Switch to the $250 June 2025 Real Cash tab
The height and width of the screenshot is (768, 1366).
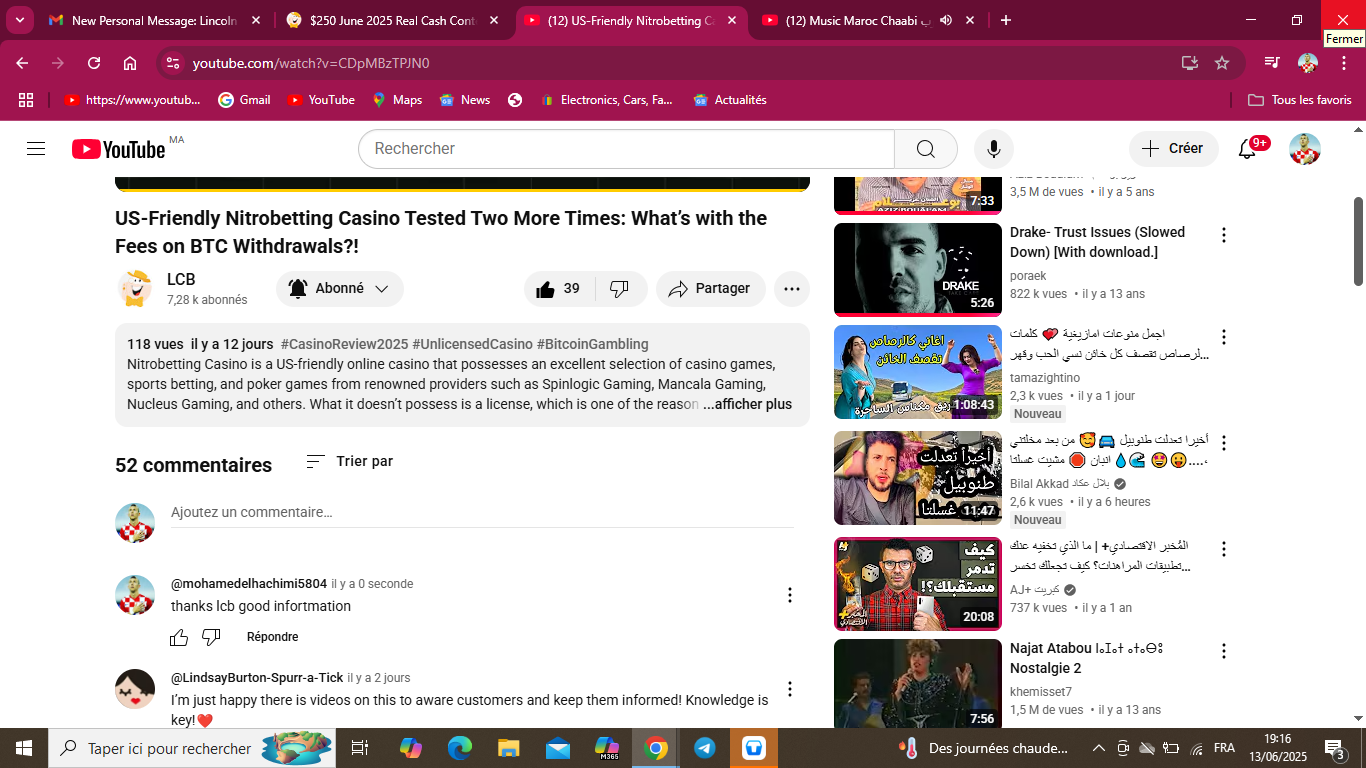point(394,20)
